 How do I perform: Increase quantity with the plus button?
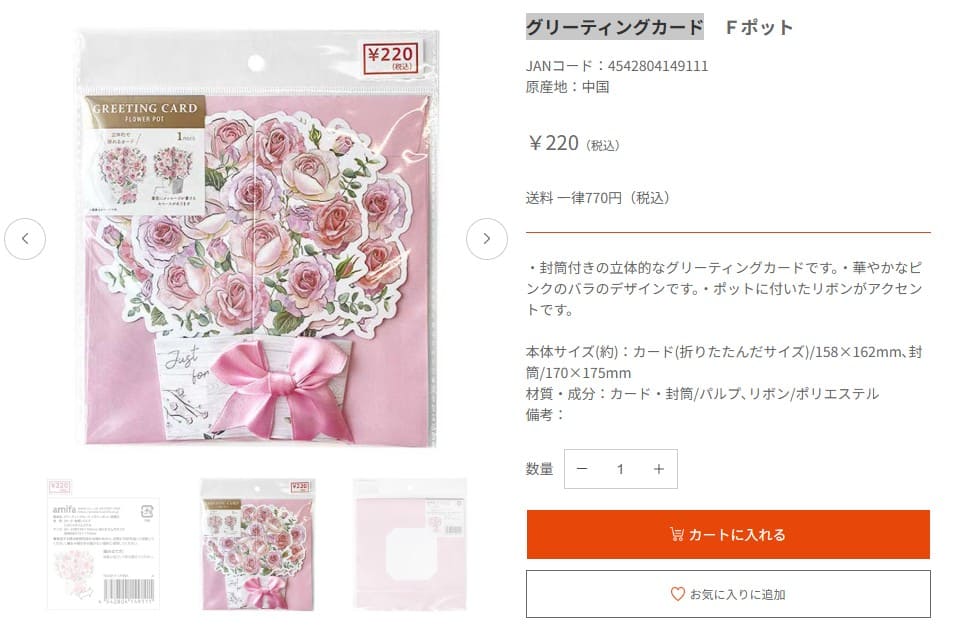click(658, 469)
